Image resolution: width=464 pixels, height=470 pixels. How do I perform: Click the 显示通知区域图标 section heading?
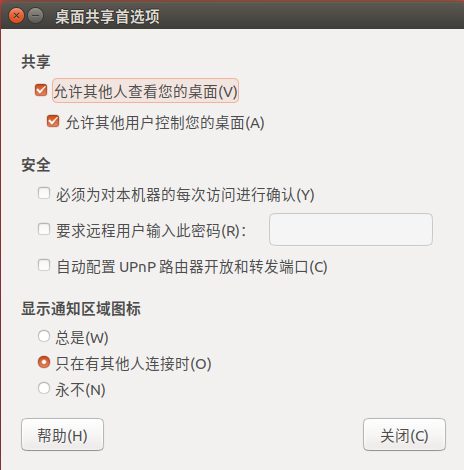pos(81,309)
